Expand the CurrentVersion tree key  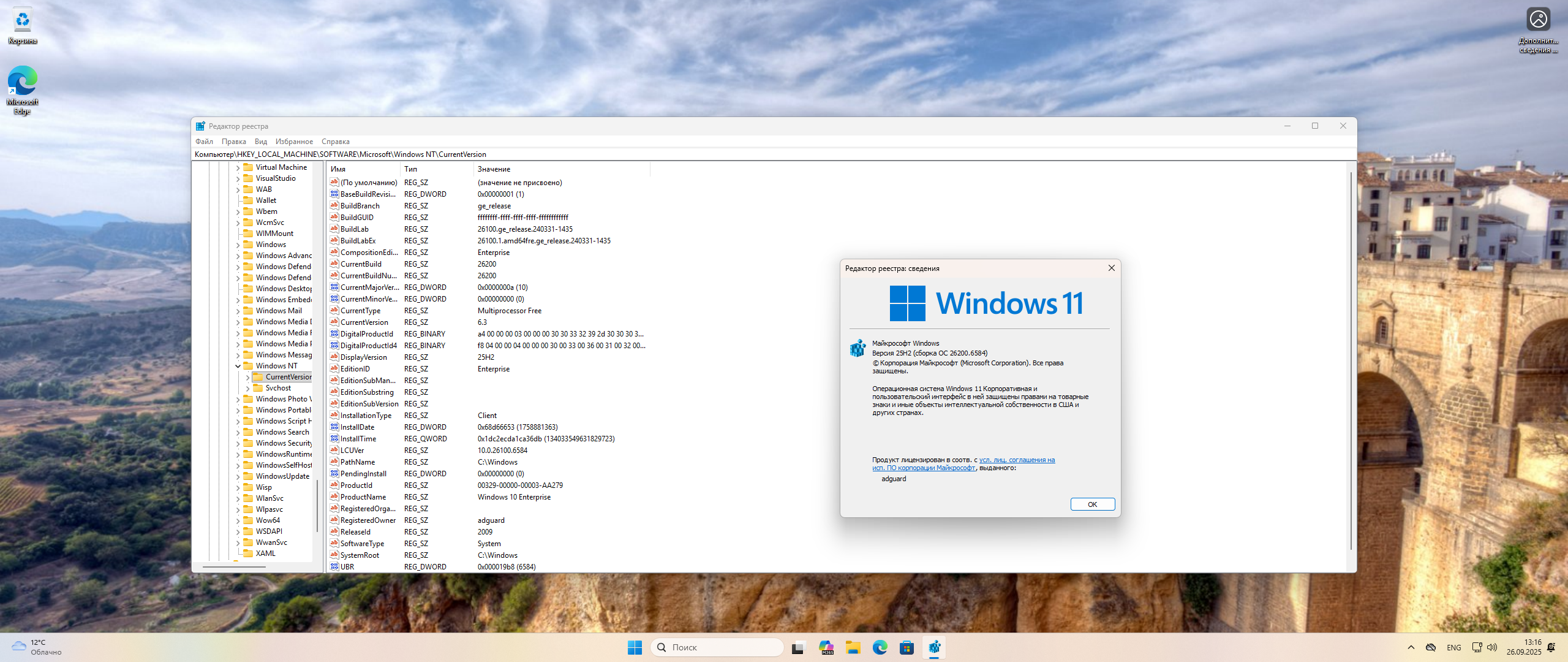248,377
